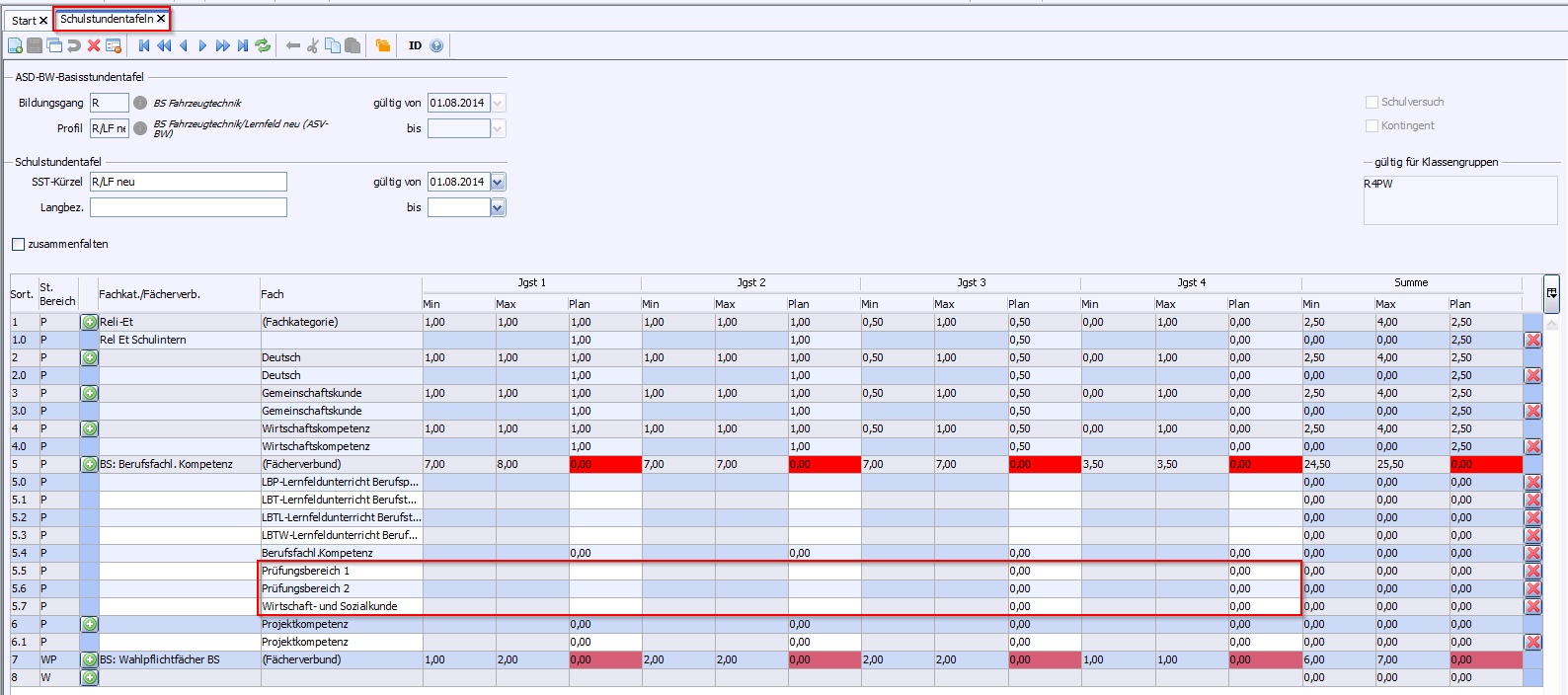Click the Langbez. text field
Viewport: 1568px width, 695px height.
(x=188, y=207)
